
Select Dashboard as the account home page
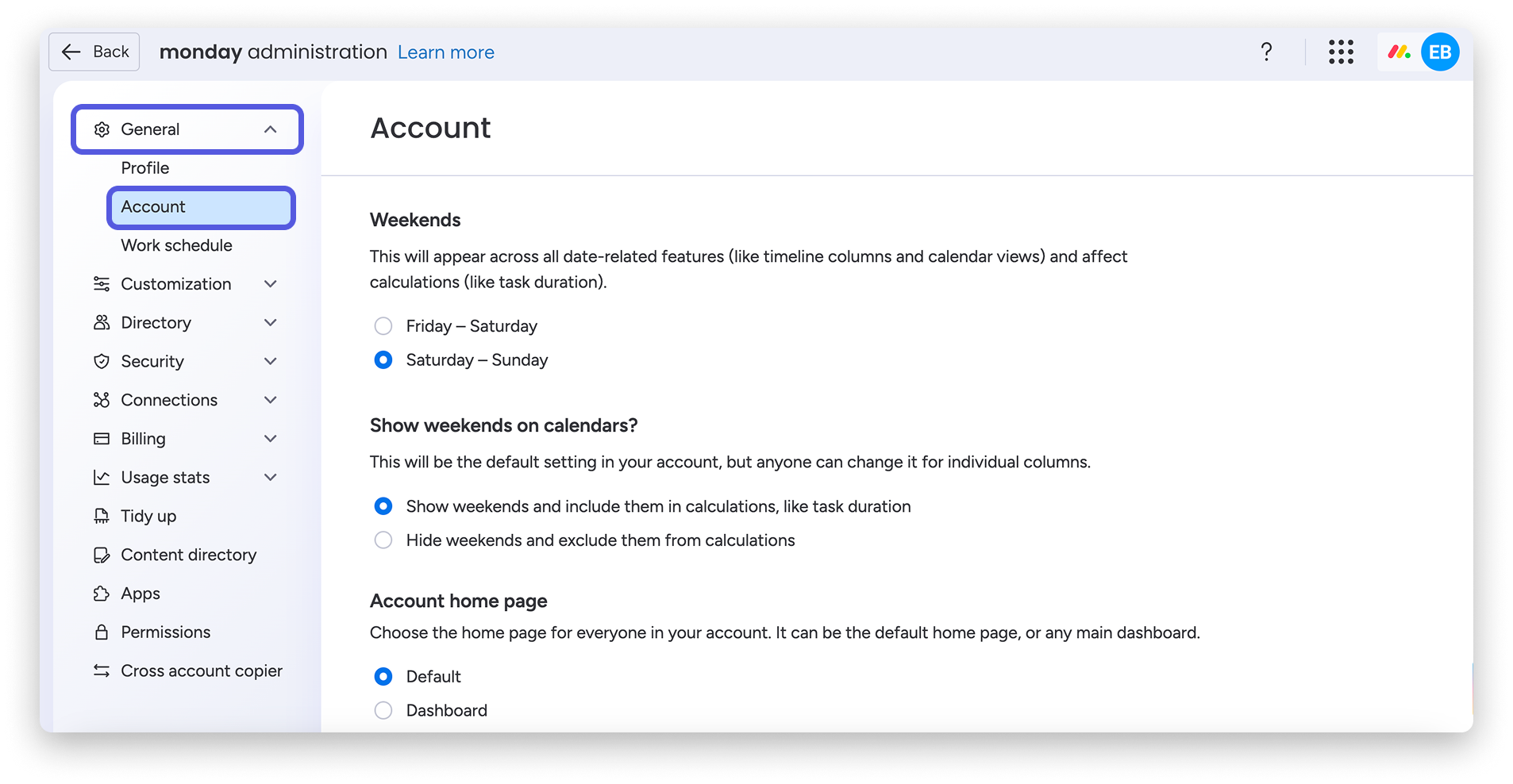tap(383, 709)
